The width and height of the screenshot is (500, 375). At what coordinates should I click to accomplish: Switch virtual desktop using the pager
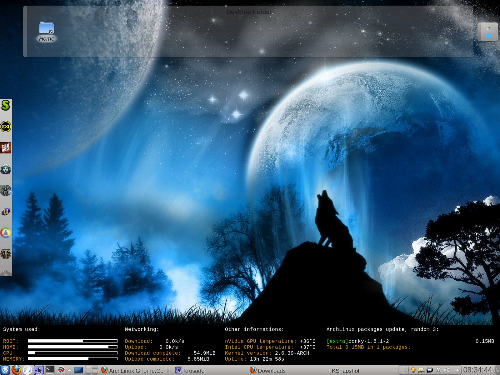coord(92,370)
